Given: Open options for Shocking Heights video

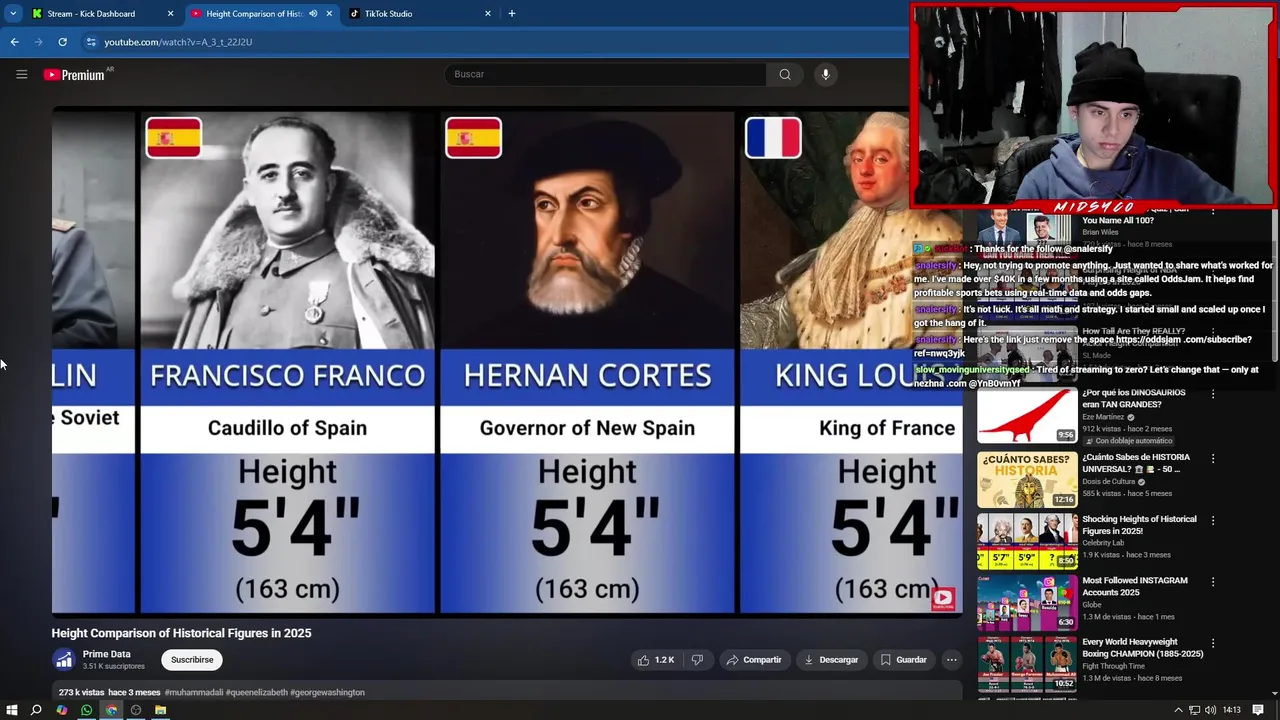Looking at the screenshot, I should (1213, 521).
